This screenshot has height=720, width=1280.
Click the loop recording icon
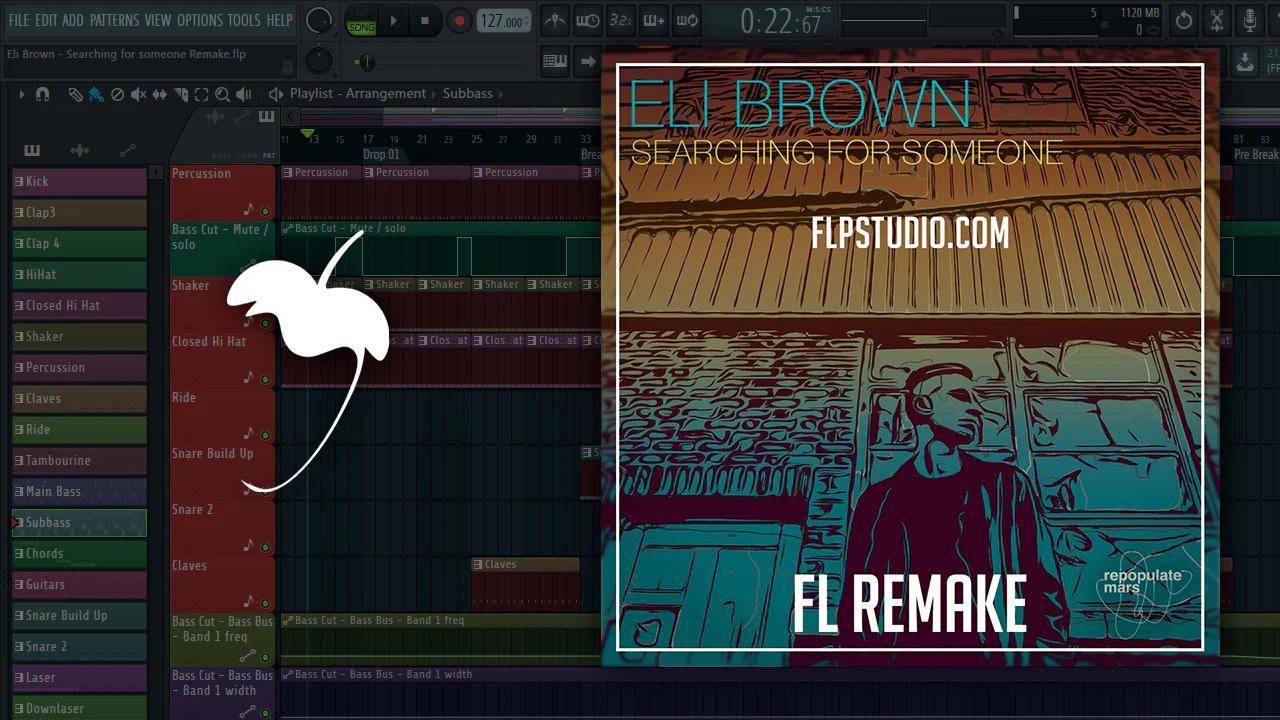point(687,20)
